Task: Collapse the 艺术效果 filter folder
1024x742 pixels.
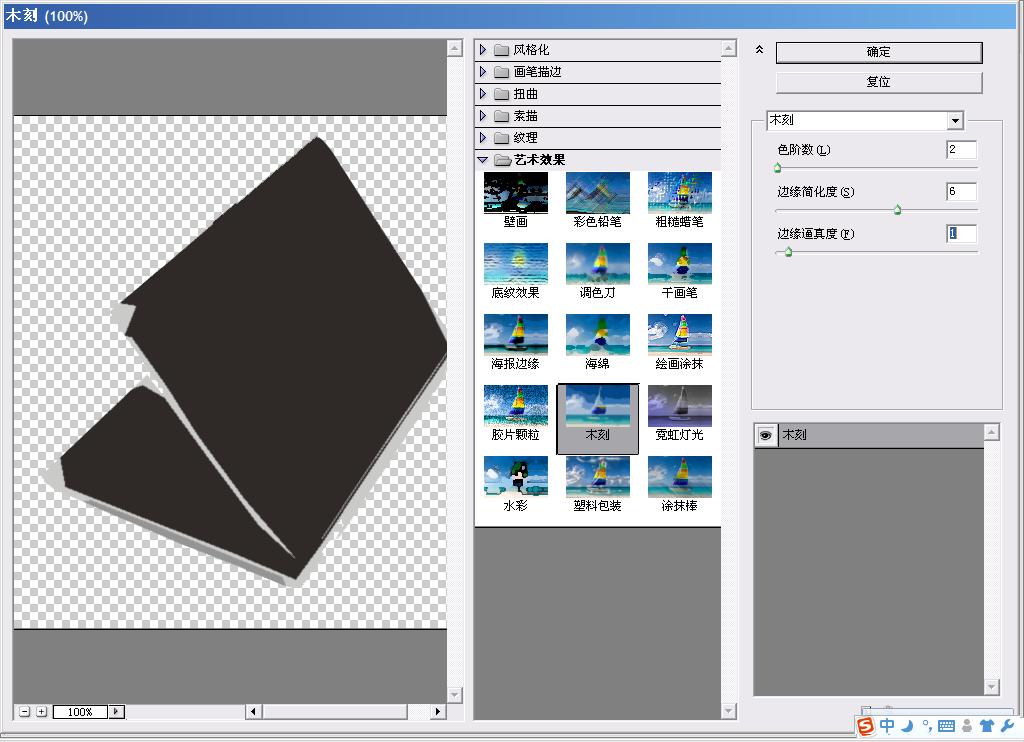Action: coord(483,159)
